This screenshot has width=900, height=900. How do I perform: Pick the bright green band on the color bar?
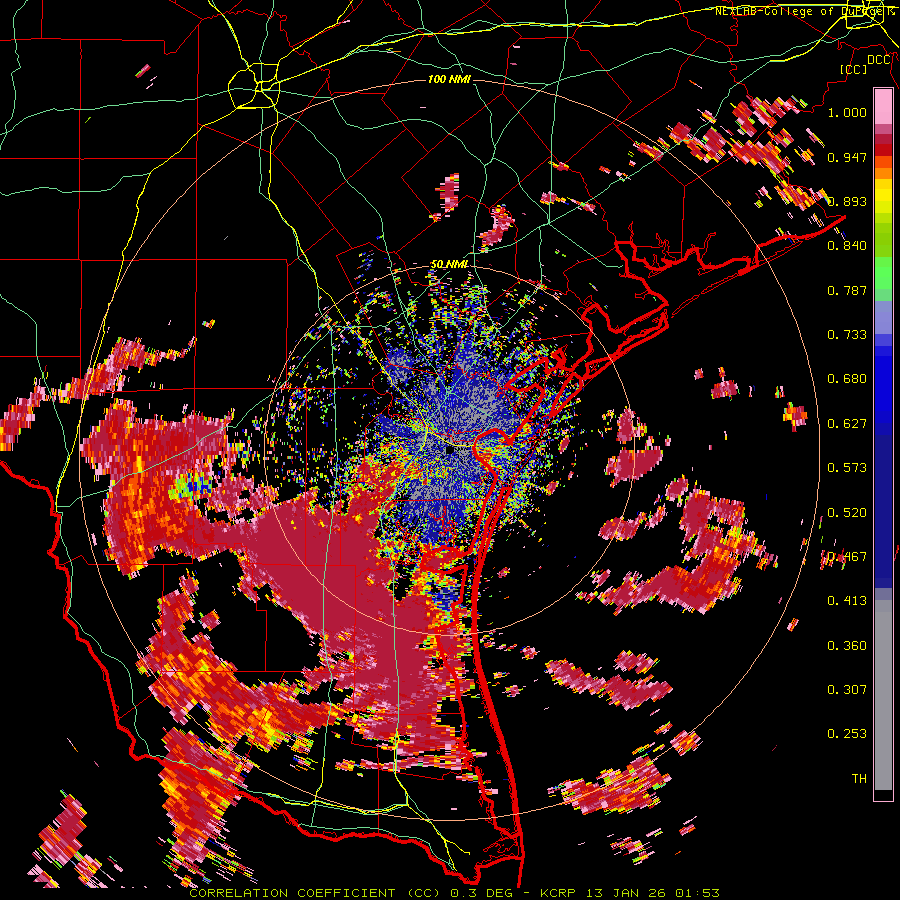coord(883,273)
